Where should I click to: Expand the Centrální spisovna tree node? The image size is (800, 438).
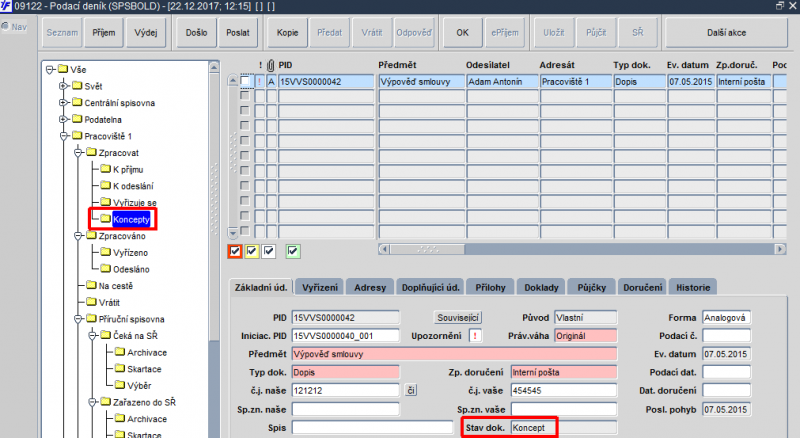pos(63,103)
